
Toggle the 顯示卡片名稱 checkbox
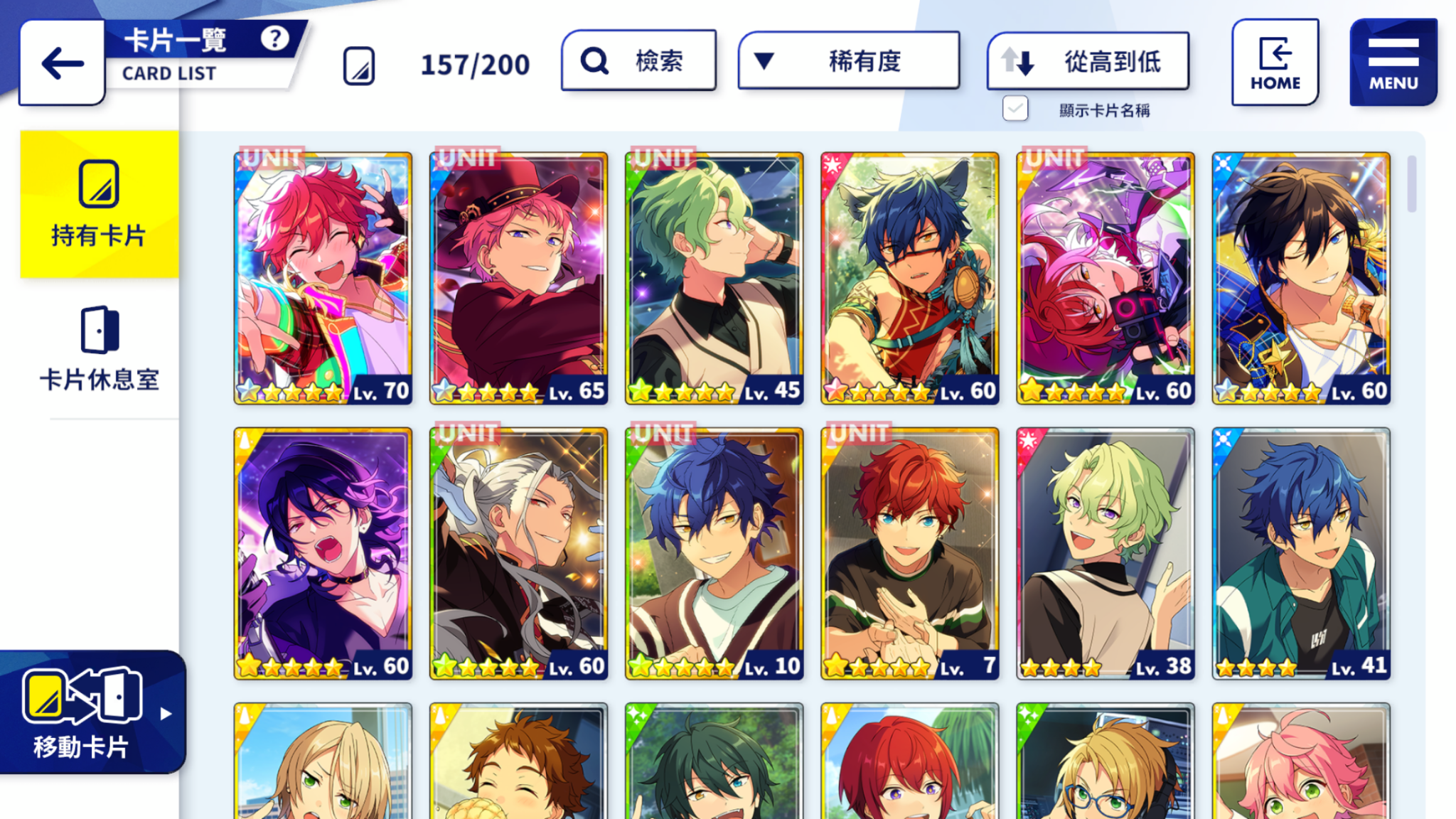[1015, 109]
